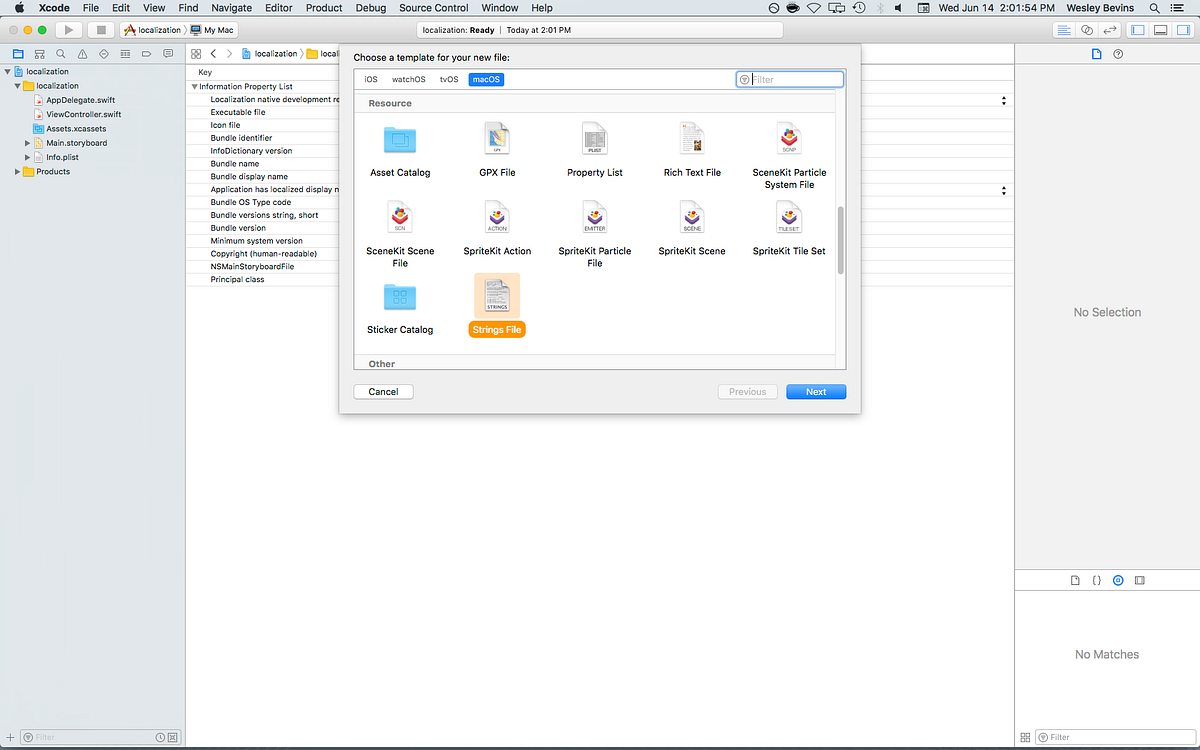Select the Property List template icon
1200x750 pixels.
click(594, 138)
